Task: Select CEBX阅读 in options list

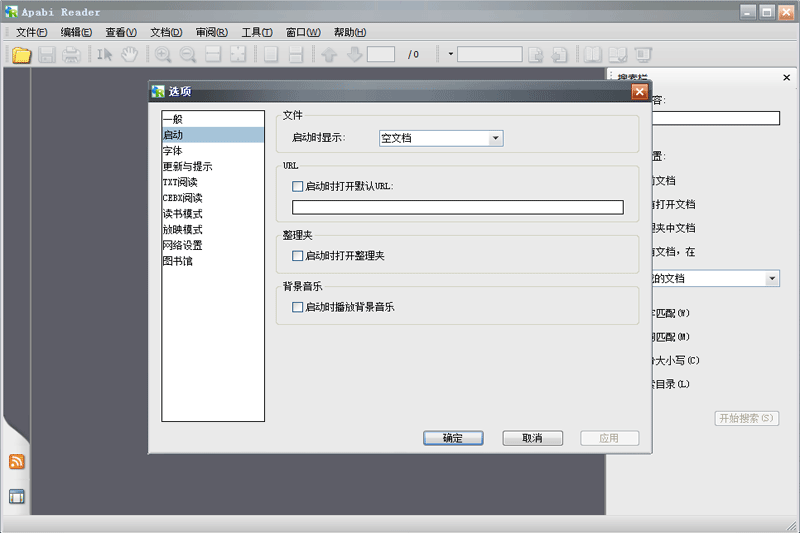Action: click(213, 198)
